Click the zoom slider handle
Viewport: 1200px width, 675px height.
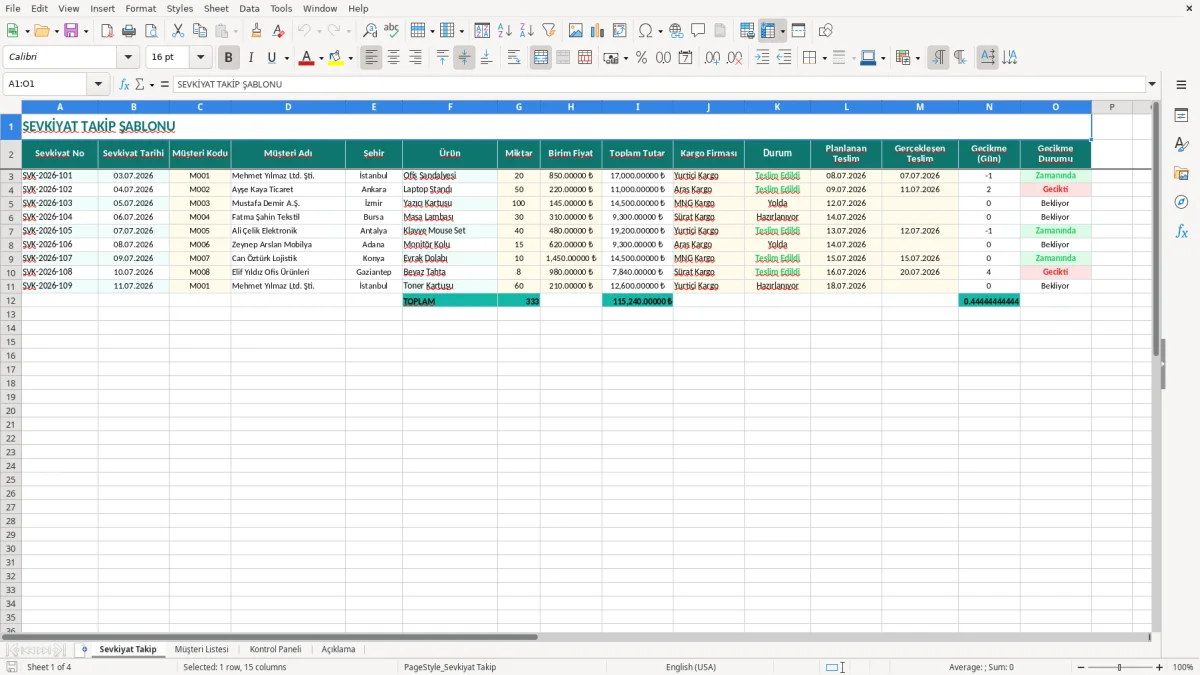(1119, 667)
